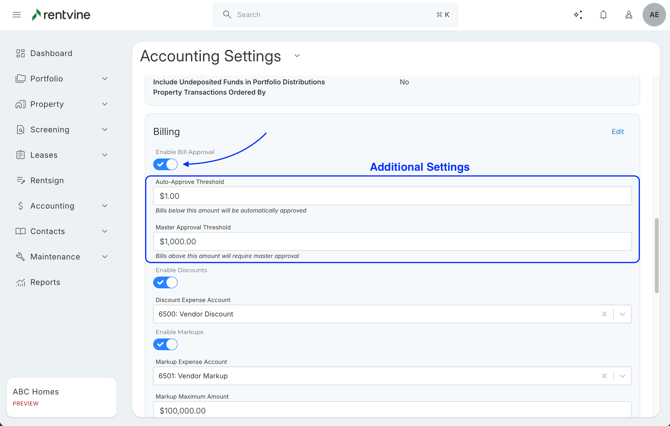The image size is (670, 426).
Task: Click the Rentvine logo
Action: [65, 15]
